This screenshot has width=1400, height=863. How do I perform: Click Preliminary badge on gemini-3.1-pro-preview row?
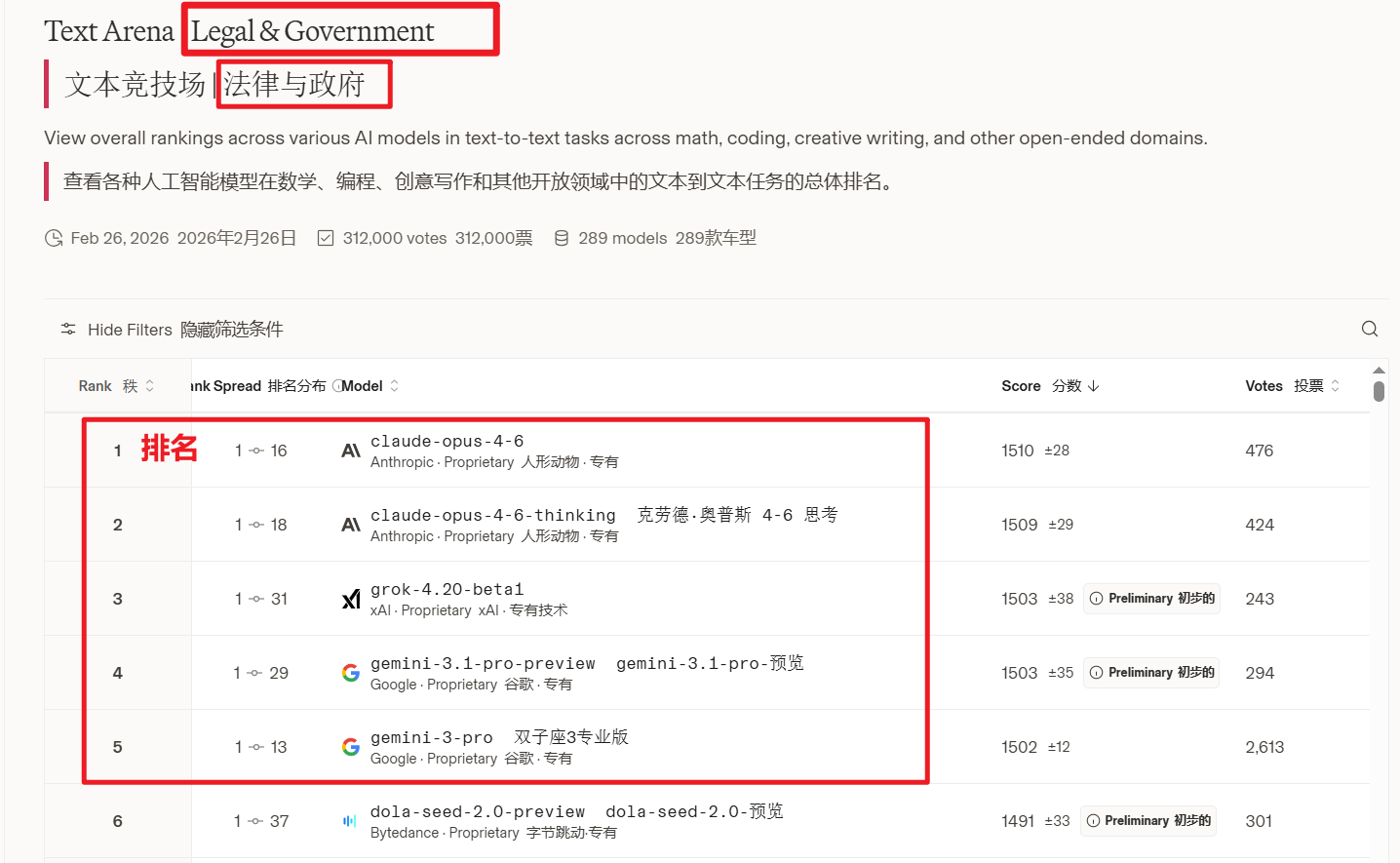[1151, 673]
